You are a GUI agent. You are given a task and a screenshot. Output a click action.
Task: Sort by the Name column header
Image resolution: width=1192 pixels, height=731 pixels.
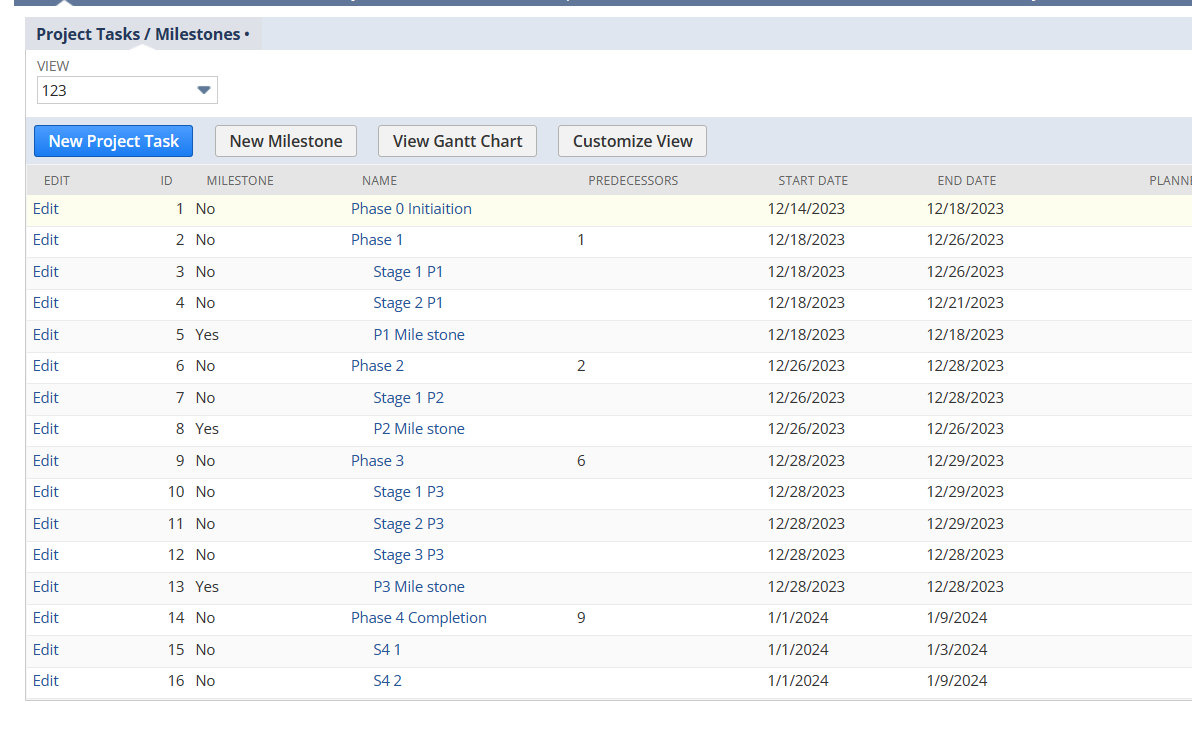pos(379,181)
